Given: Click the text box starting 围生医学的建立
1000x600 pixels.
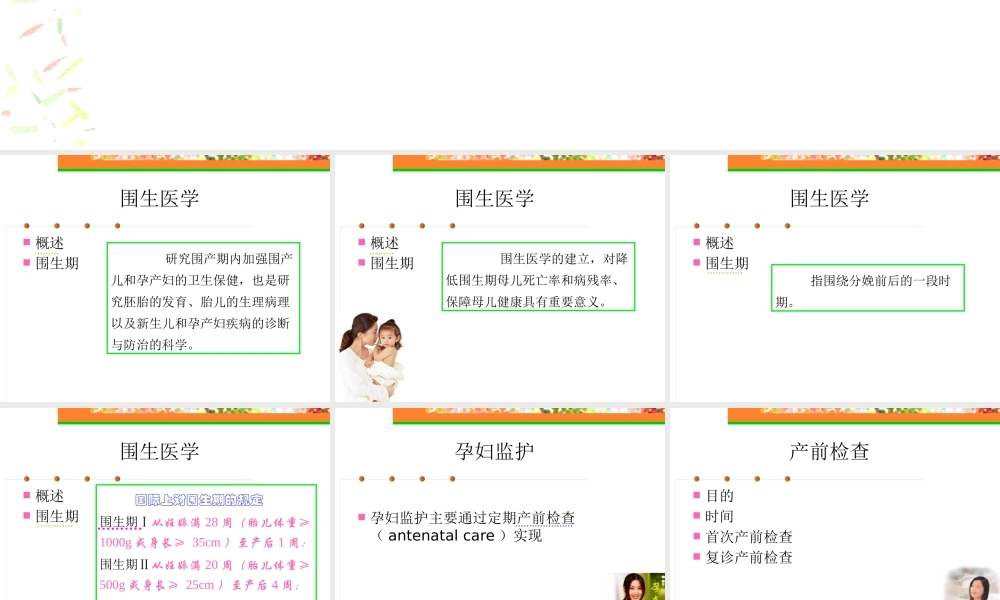Looking at the screenshot, I should pos(538,276).
